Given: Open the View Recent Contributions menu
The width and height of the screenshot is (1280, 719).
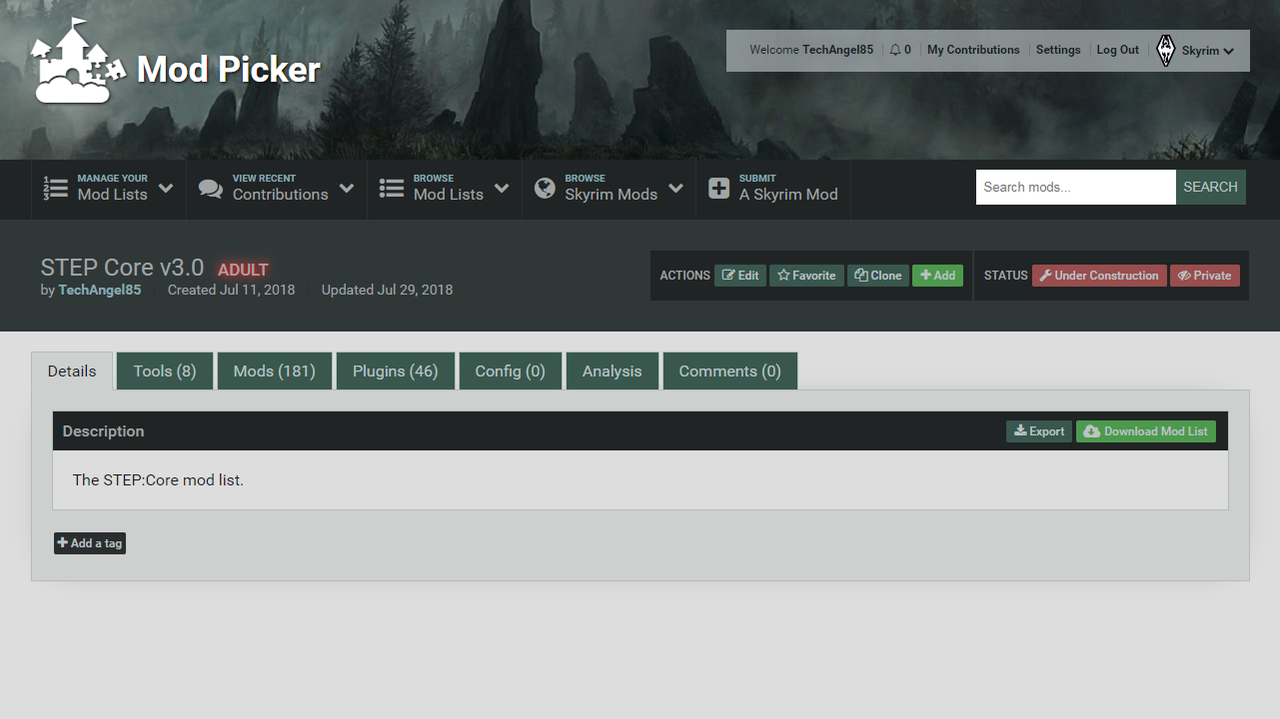Looking at the screenshot, I should (276, 189).
